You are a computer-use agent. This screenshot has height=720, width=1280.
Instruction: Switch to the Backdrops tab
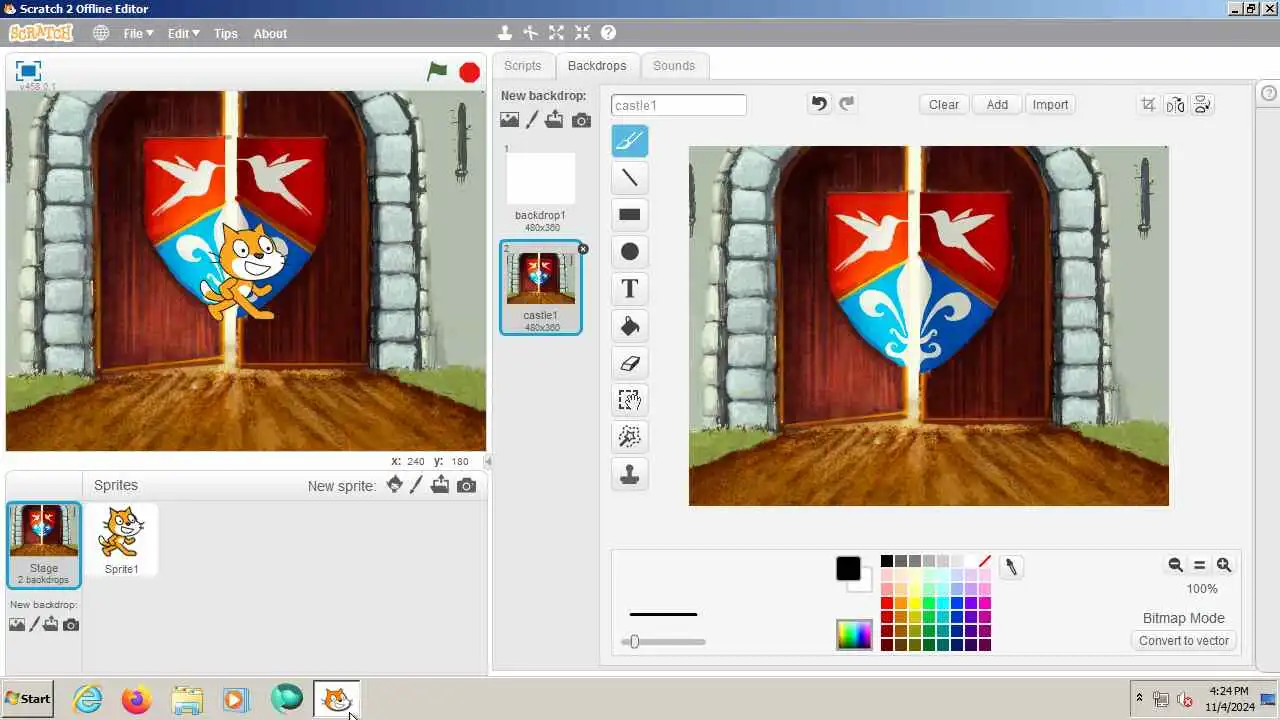click(597, 66)
